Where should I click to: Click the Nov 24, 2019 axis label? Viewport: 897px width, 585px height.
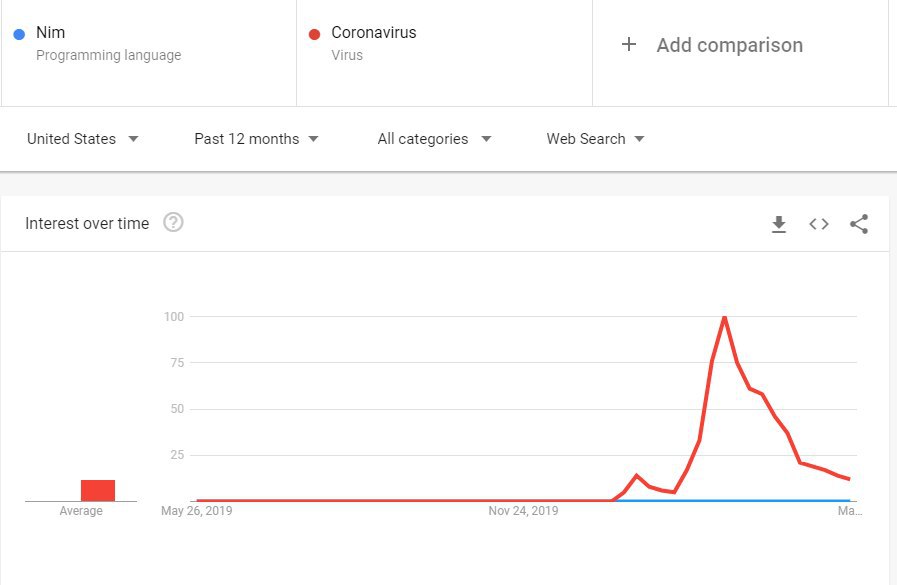click(x=523, y=511)
